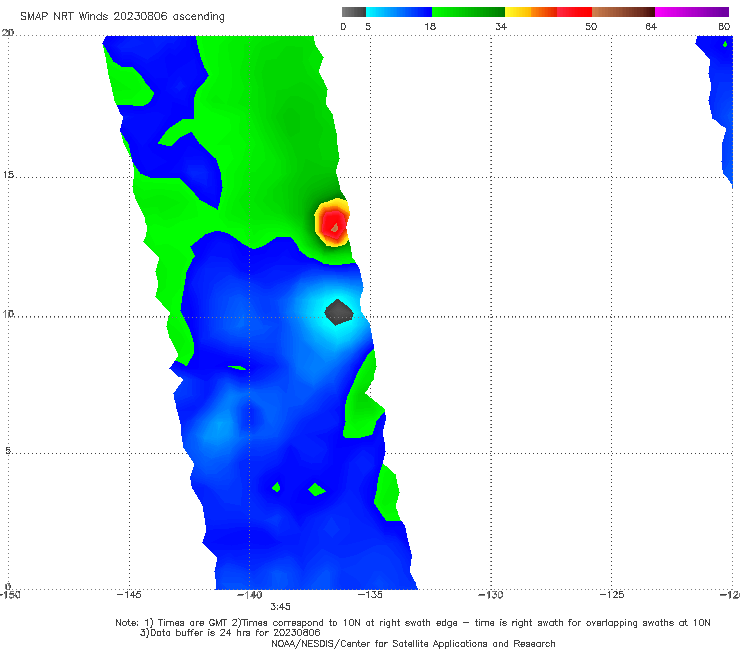Click the color bar label "50"
Viewport: 740px width, 650px height.
(x=591, y=26)
